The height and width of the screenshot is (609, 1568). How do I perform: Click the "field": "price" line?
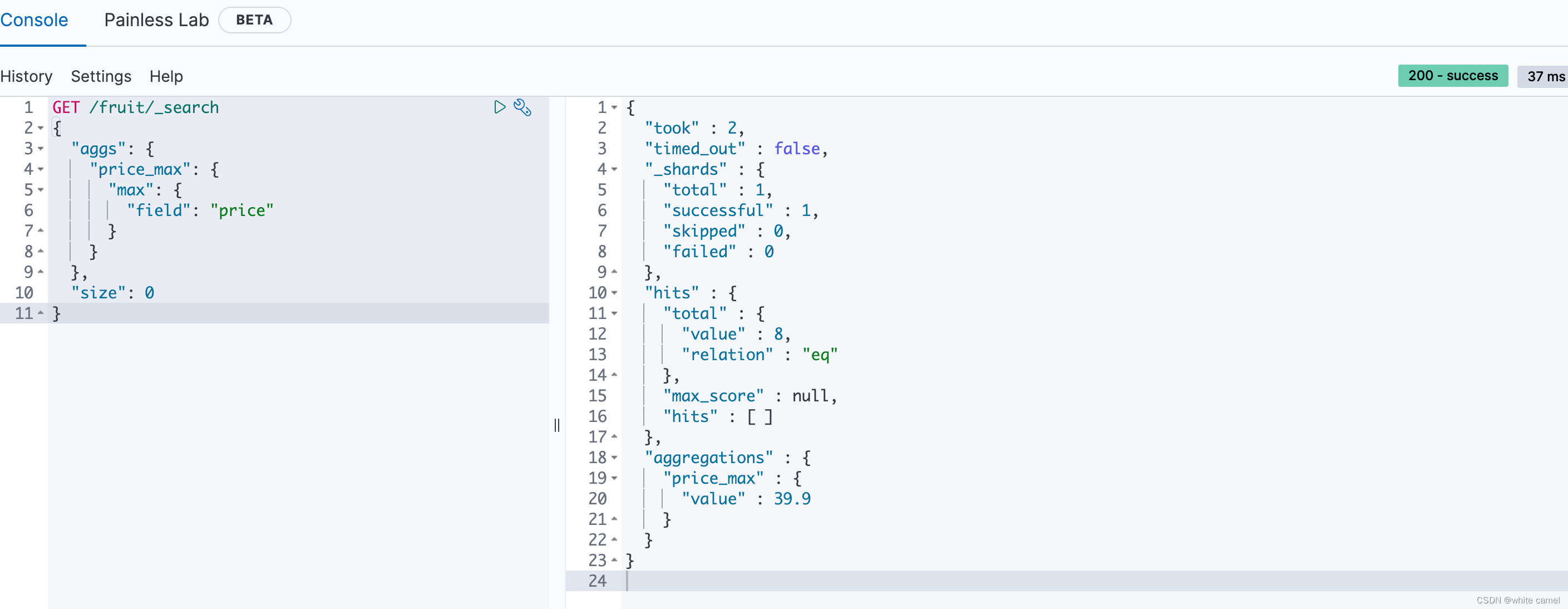pyautogui.click(x=200, y=211)
